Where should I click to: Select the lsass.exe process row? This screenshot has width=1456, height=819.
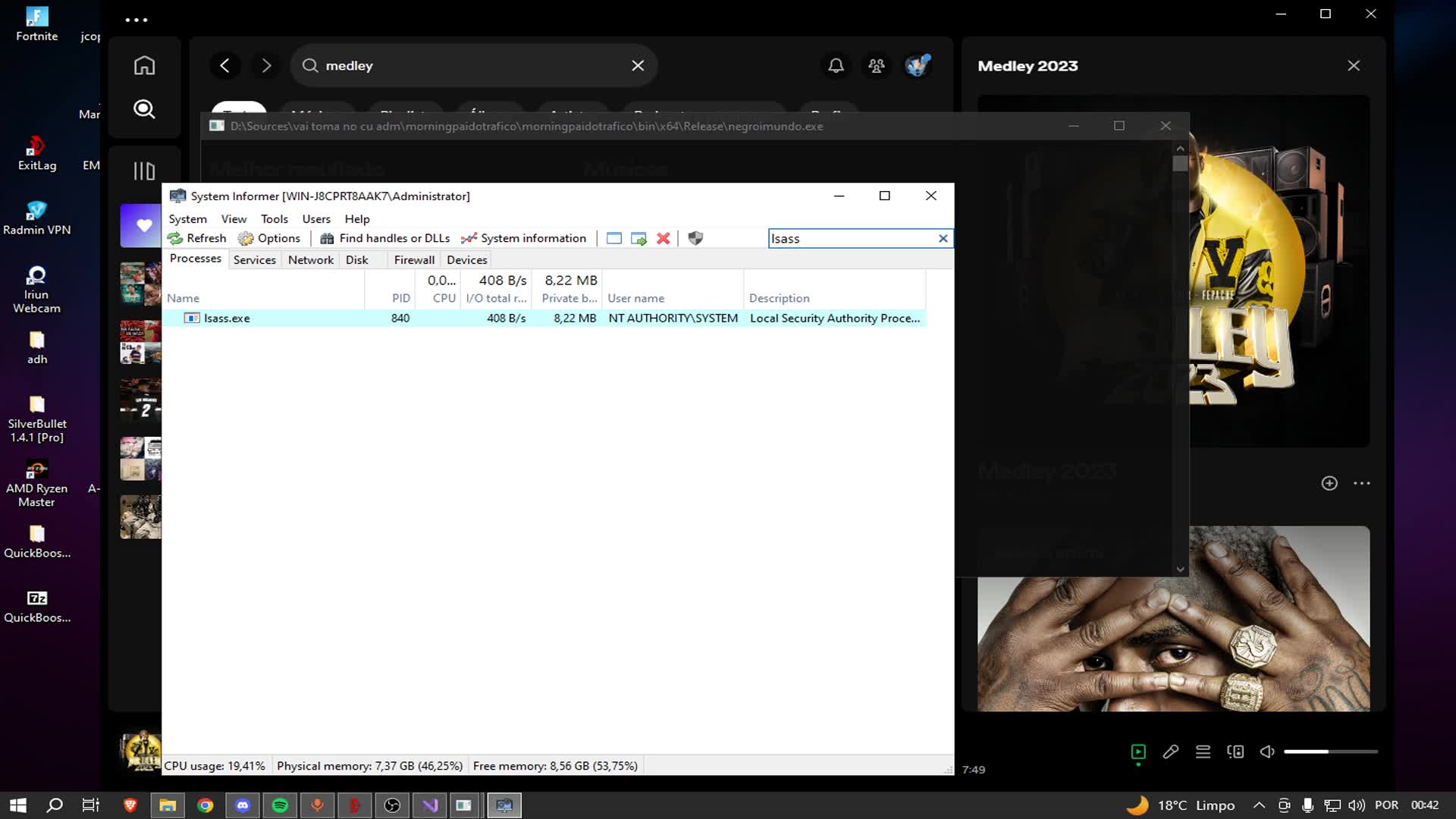227,318
